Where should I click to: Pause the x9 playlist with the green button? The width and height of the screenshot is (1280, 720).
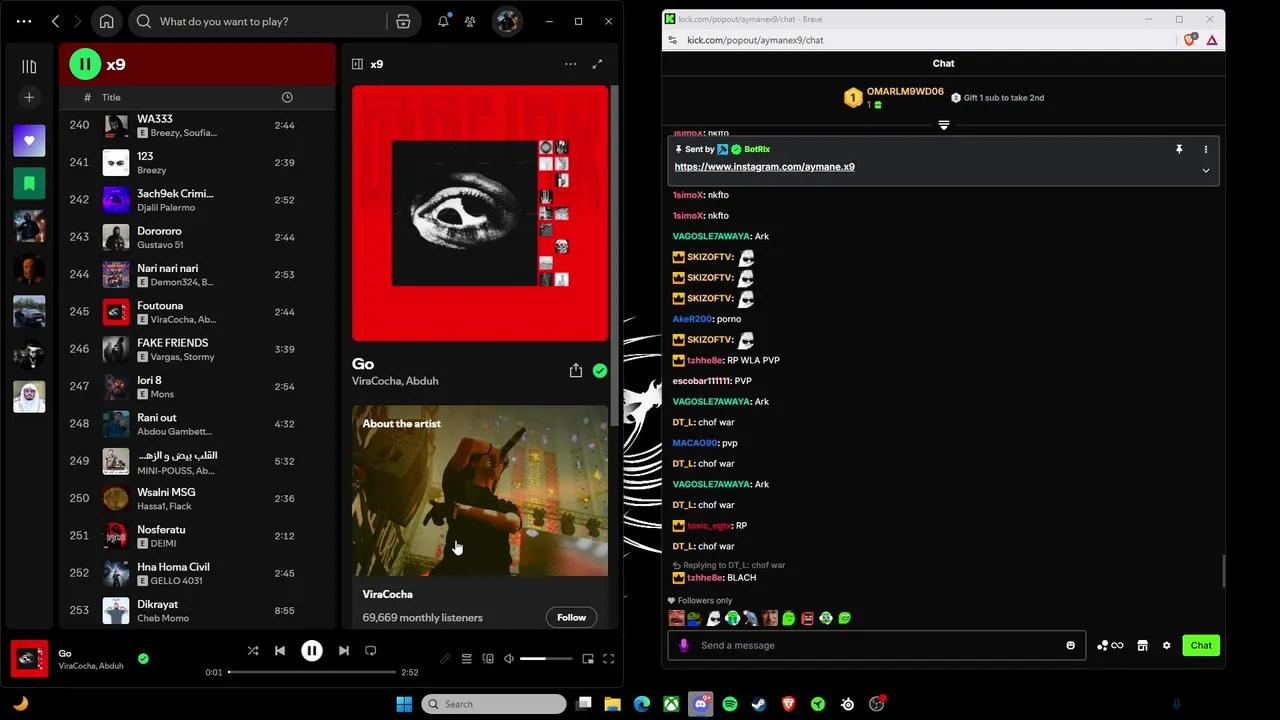[x=85, y=64]
